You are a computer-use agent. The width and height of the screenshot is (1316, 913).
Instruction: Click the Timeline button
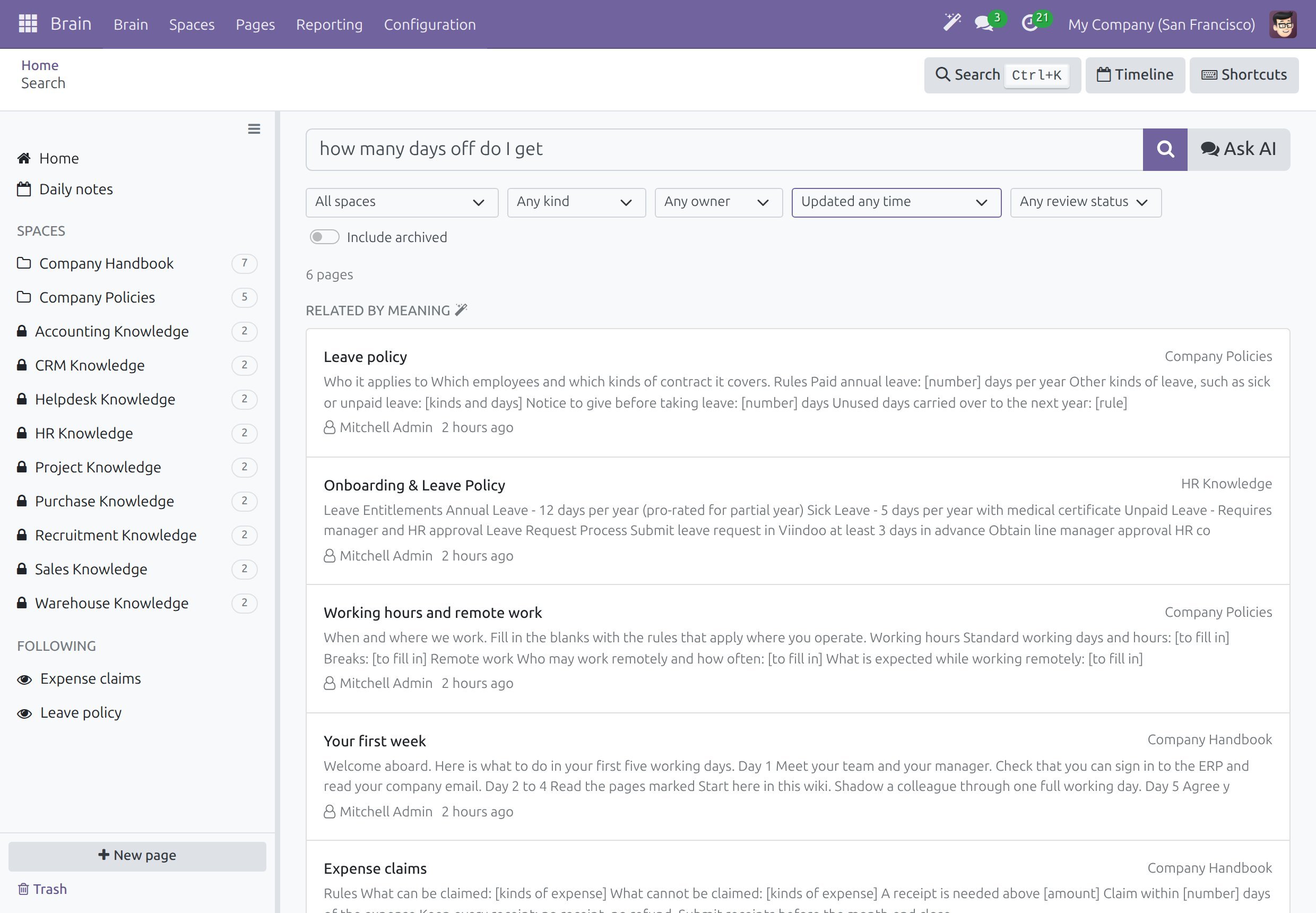(1135, 75)
